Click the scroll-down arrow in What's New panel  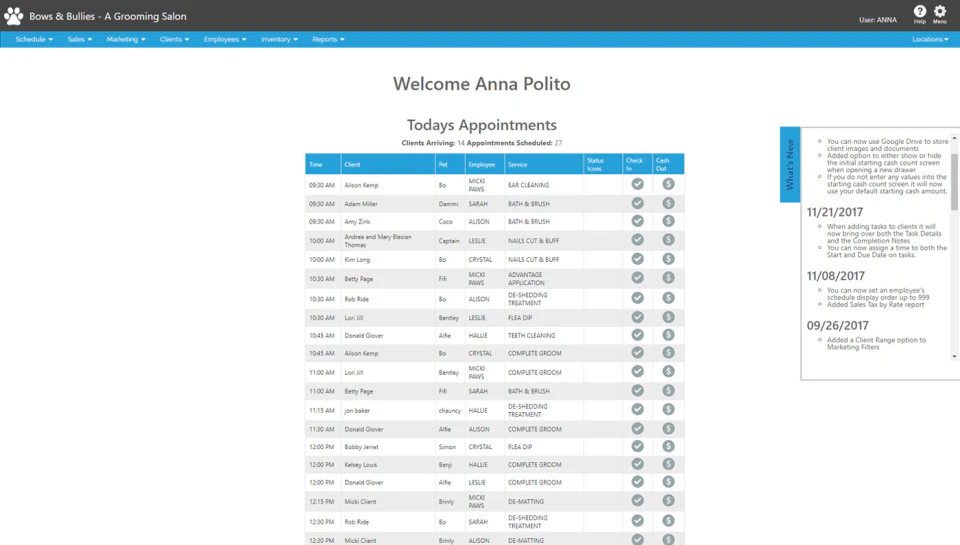coord(954,356)
